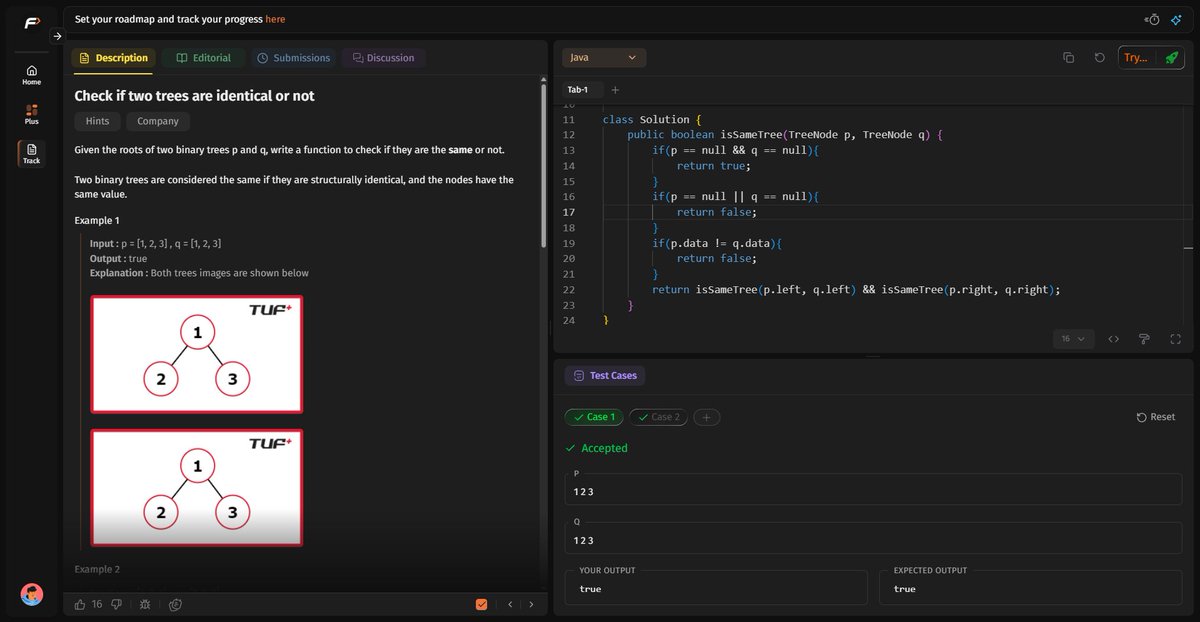This screenshot has width=1200, height=622.
Task: Open the font size 16 dropdown
Action: pos(1074,339)
